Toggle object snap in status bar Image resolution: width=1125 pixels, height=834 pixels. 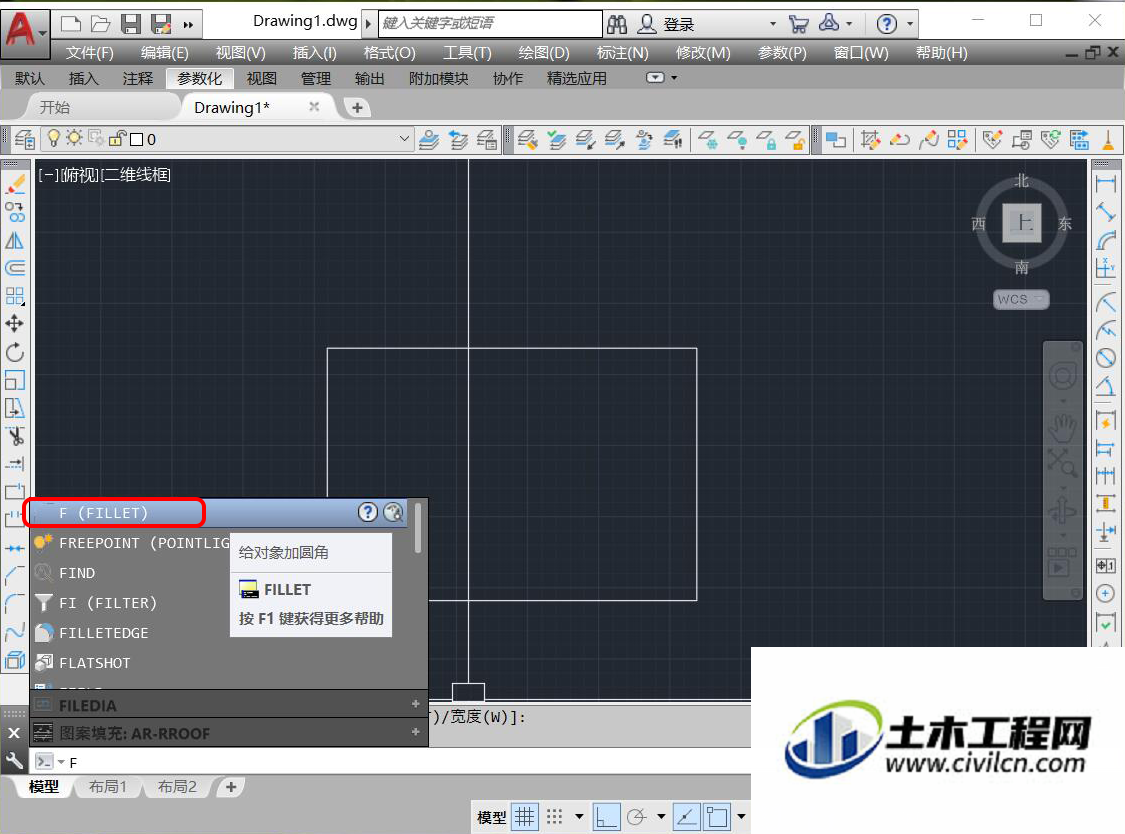(717, 817)
